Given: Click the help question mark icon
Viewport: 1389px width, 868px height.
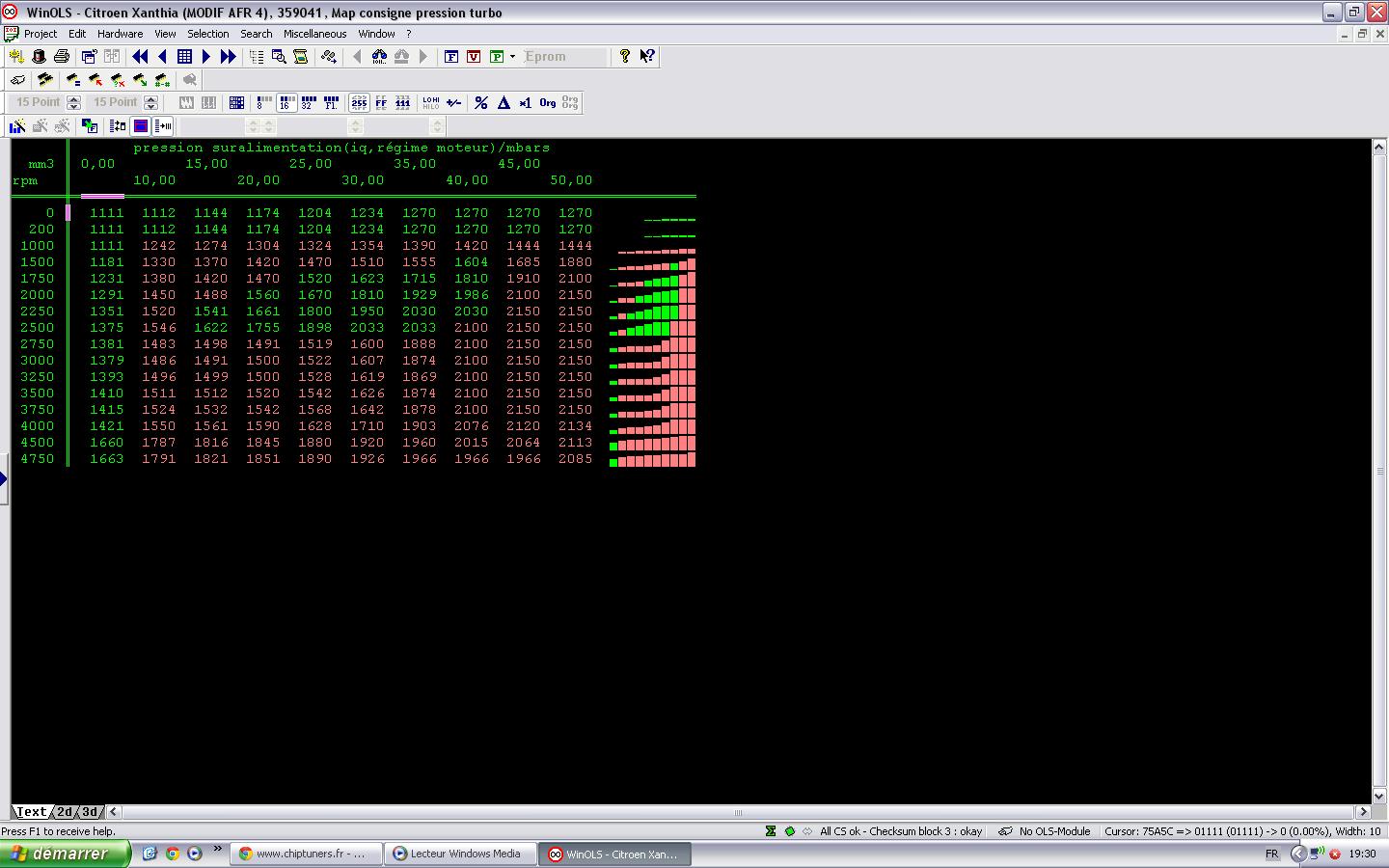Looking at the screenshot, I should pyautogui.click(x=624, y=57).
